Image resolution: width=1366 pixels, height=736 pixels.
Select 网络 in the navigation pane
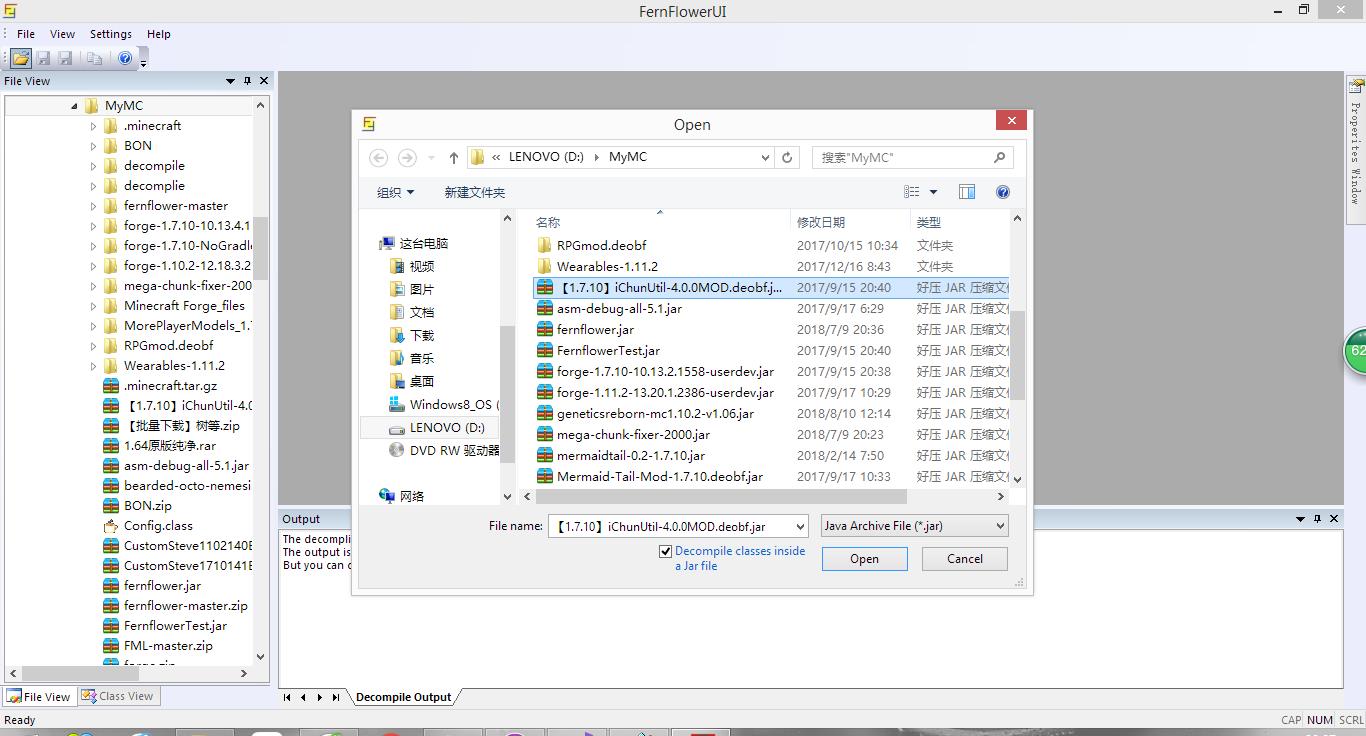411,496
